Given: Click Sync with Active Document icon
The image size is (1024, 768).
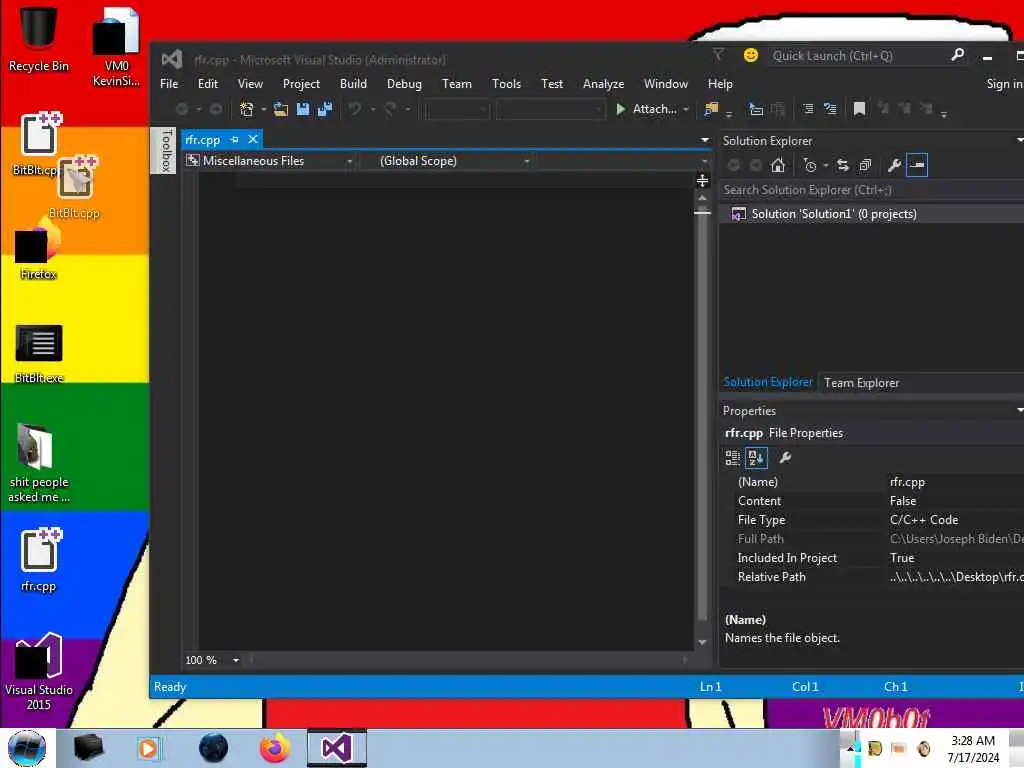Looking at the screenshot, I should tap(843, 165).
